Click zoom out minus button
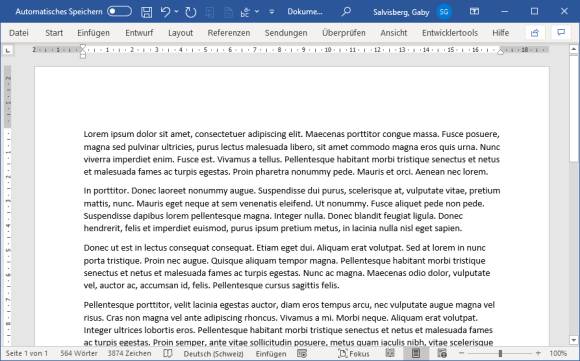Image resolution: width=580 pixels, height=361 pixels. [x=461, y=353]
